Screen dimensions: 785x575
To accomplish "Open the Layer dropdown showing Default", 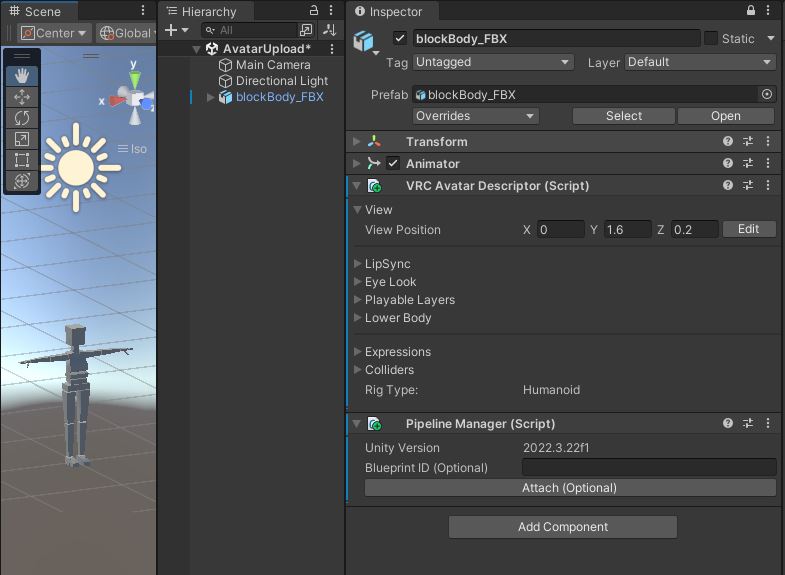I will coord(700,62).
